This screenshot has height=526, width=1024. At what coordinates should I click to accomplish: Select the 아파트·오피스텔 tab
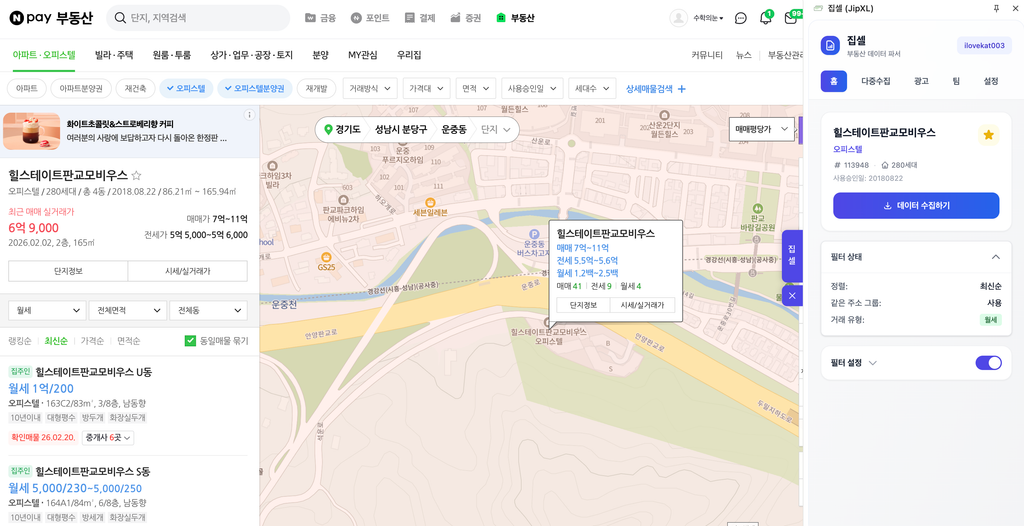tap(44, 55)
